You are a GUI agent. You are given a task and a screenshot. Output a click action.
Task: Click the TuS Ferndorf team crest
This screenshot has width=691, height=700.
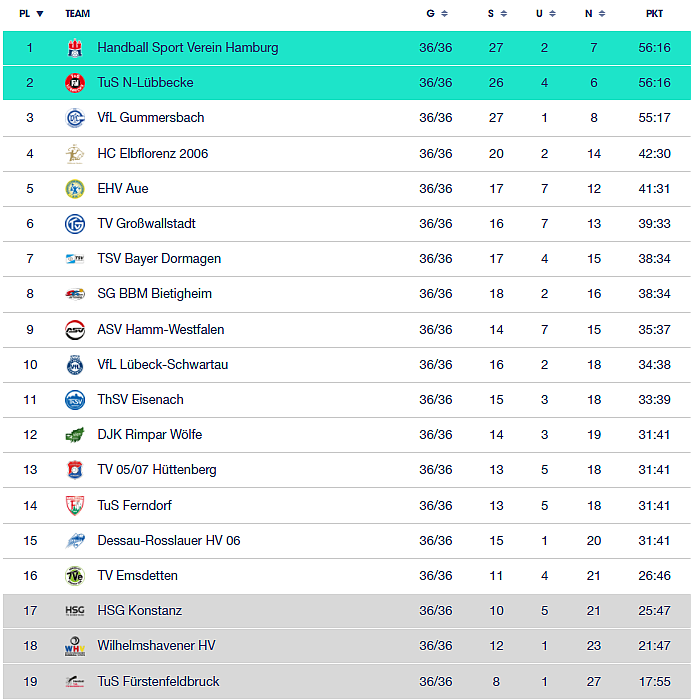click(75, 505)
